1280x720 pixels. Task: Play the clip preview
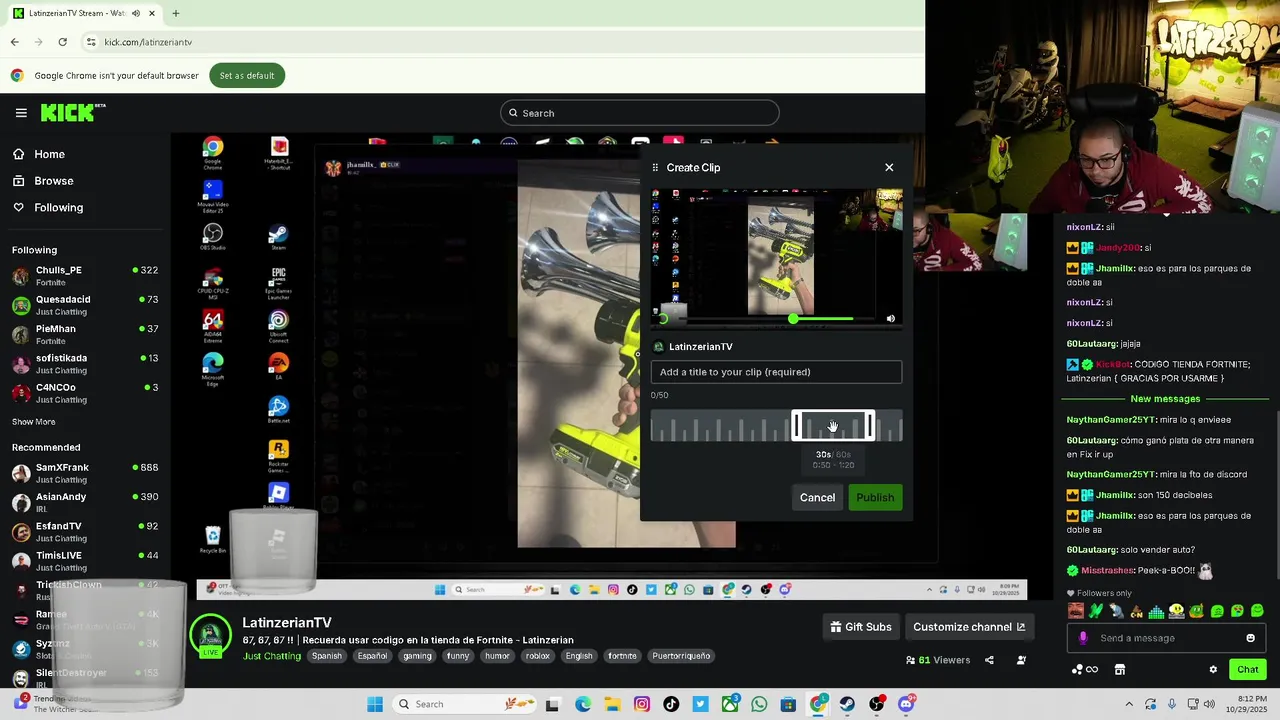(x=662, y=319)
